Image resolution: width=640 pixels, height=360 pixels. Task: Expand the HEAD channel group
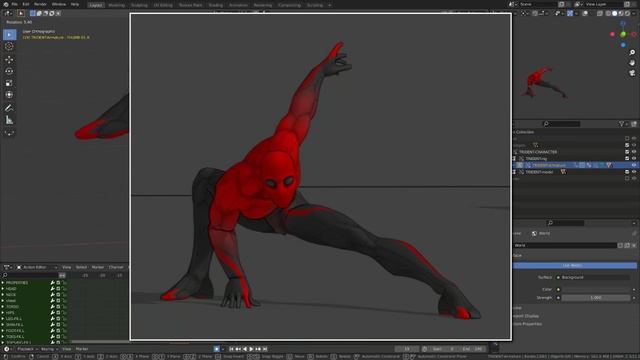point(3,289)
